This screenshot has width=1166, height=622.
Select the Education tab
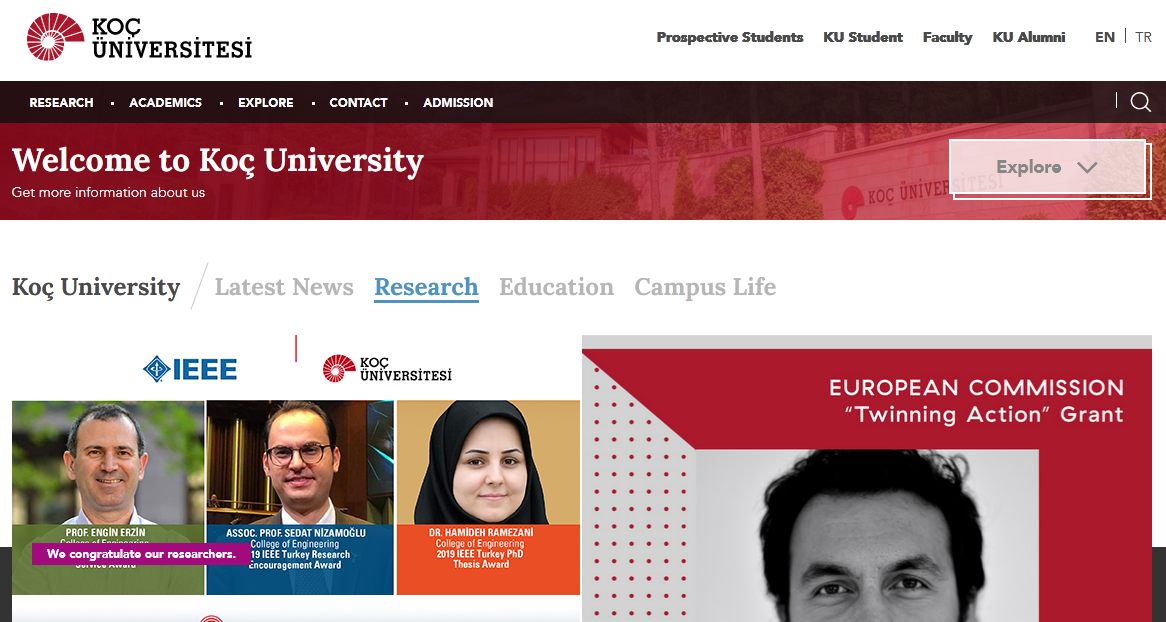pyautogui.click(x=556, y=286)
